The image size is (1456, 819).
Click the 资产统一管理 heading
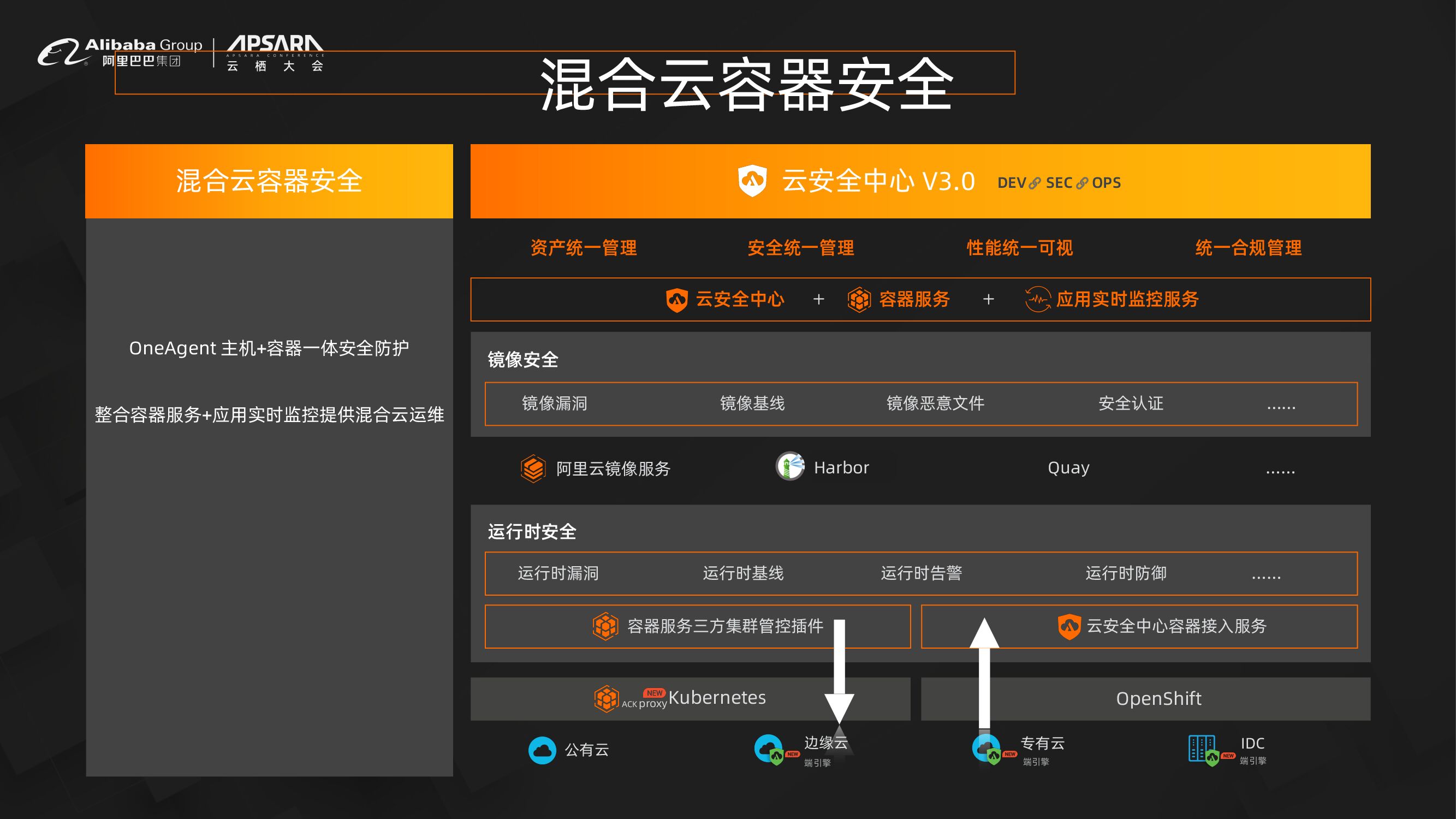click(x=583, y=247)
